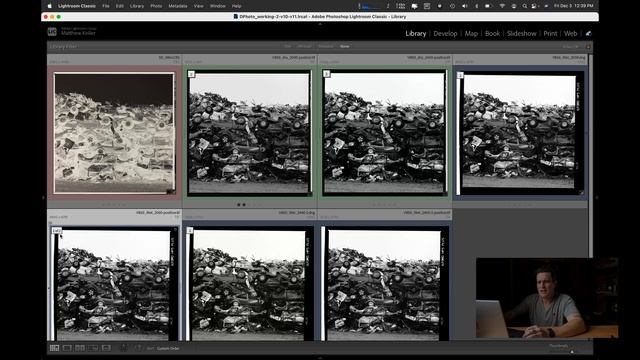Open the Library menu

137,6
